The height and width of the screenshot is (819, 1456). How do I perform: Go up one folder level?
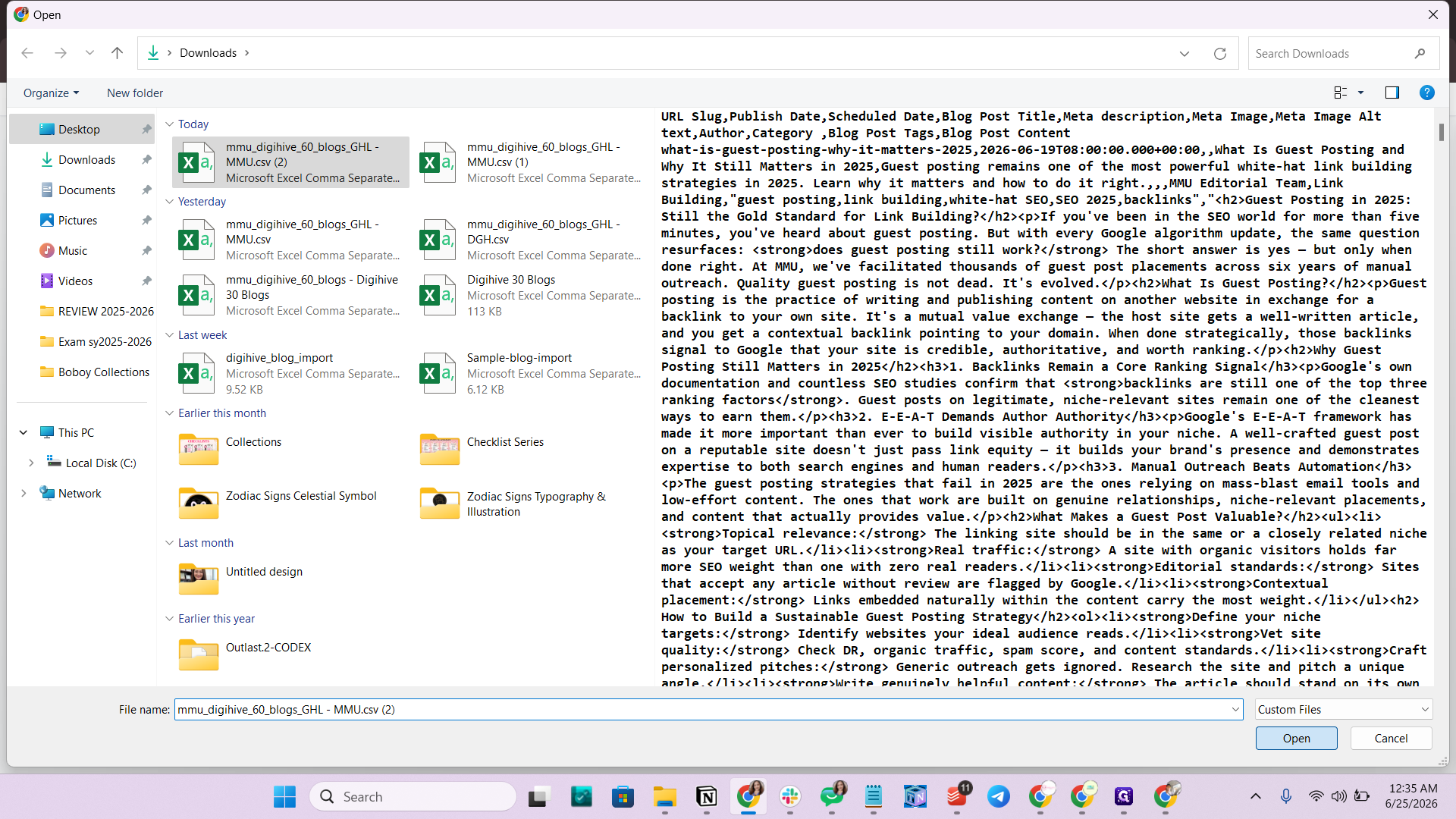(117, 53)
